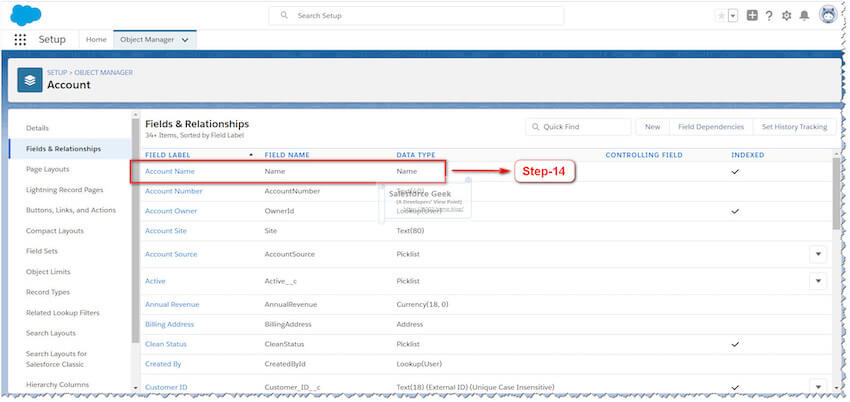This screenshot has width=850, height=402.
Task: Open the Account Source row action dropdown
Action: 818,254
